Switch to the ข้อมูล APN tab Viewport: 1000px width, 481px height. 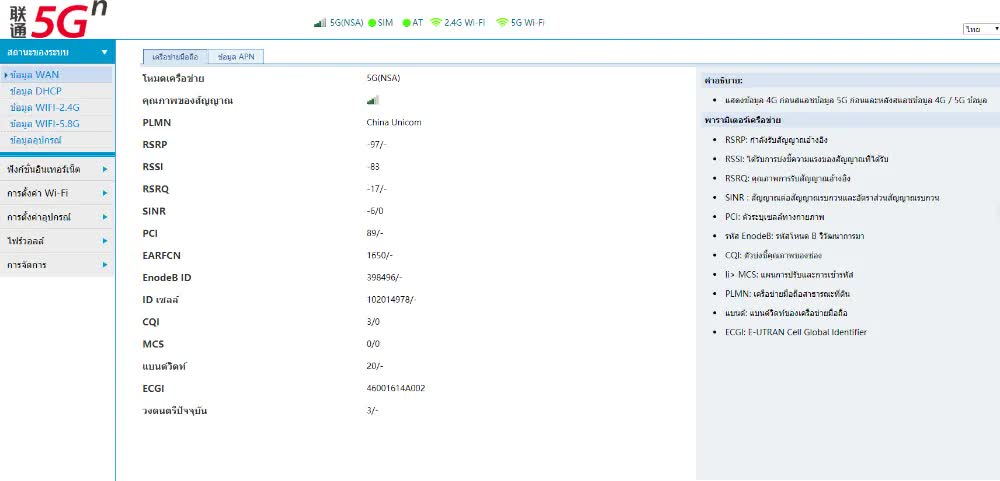pos(236,57)
